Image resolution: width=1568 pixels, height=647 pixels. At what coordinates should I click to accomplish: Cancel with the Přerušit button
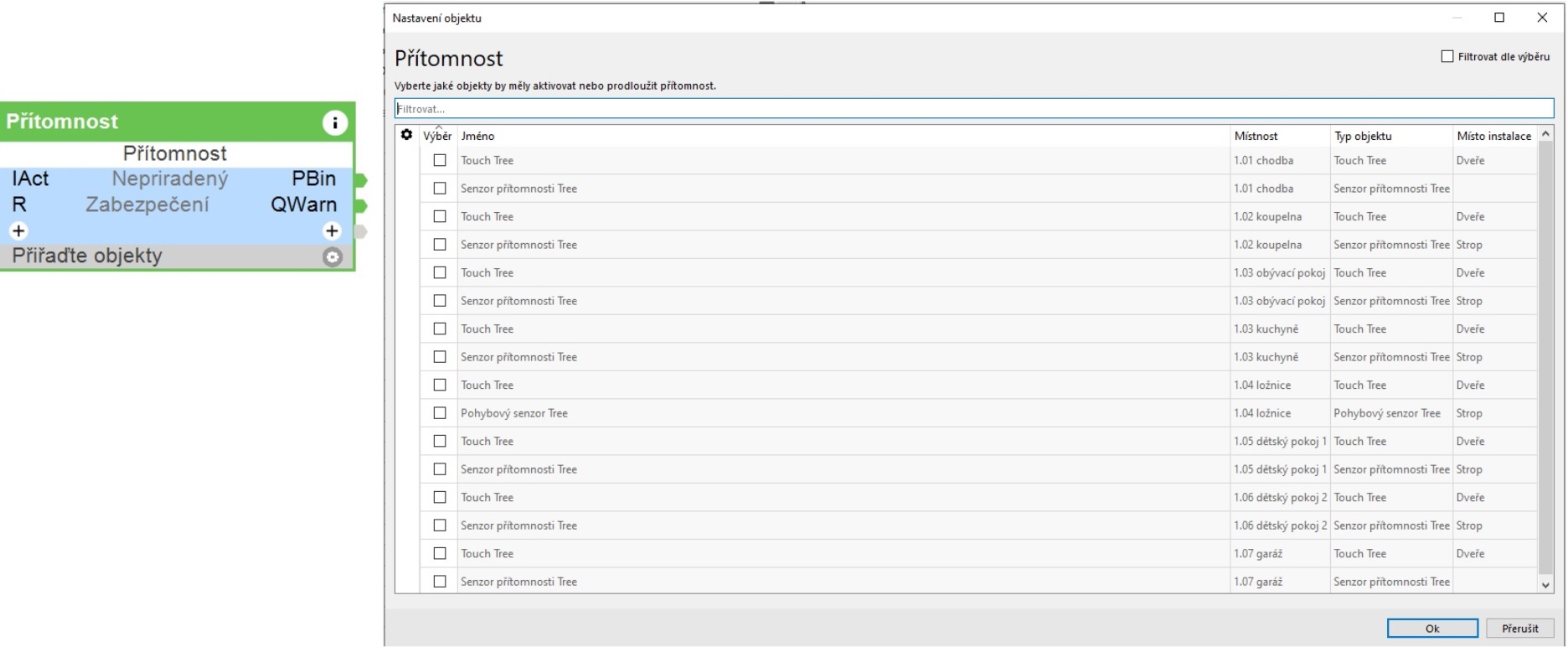1519,629
